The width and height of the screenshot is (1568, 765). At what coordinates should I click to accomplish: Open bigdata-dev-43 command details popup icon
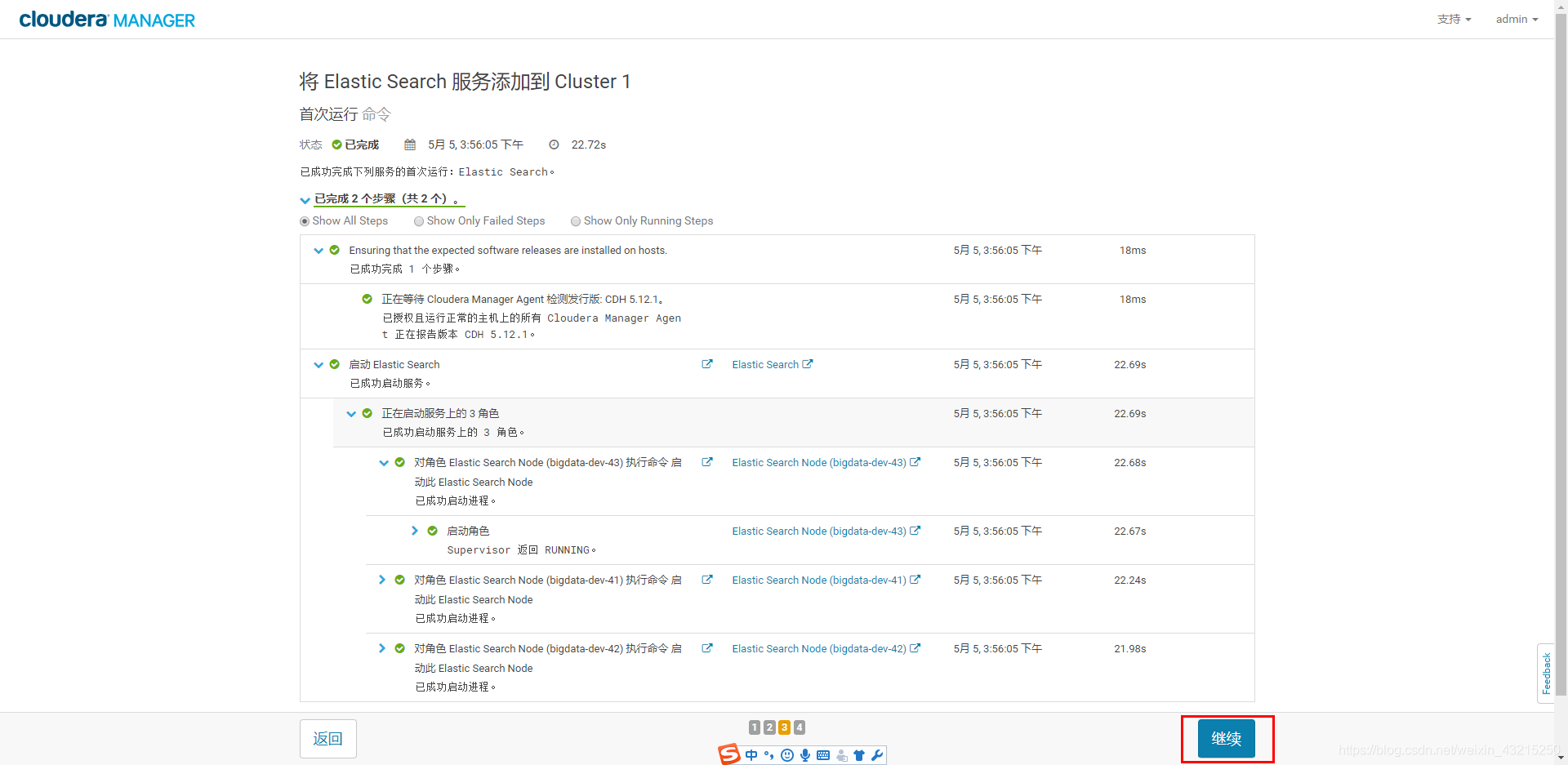707,462
